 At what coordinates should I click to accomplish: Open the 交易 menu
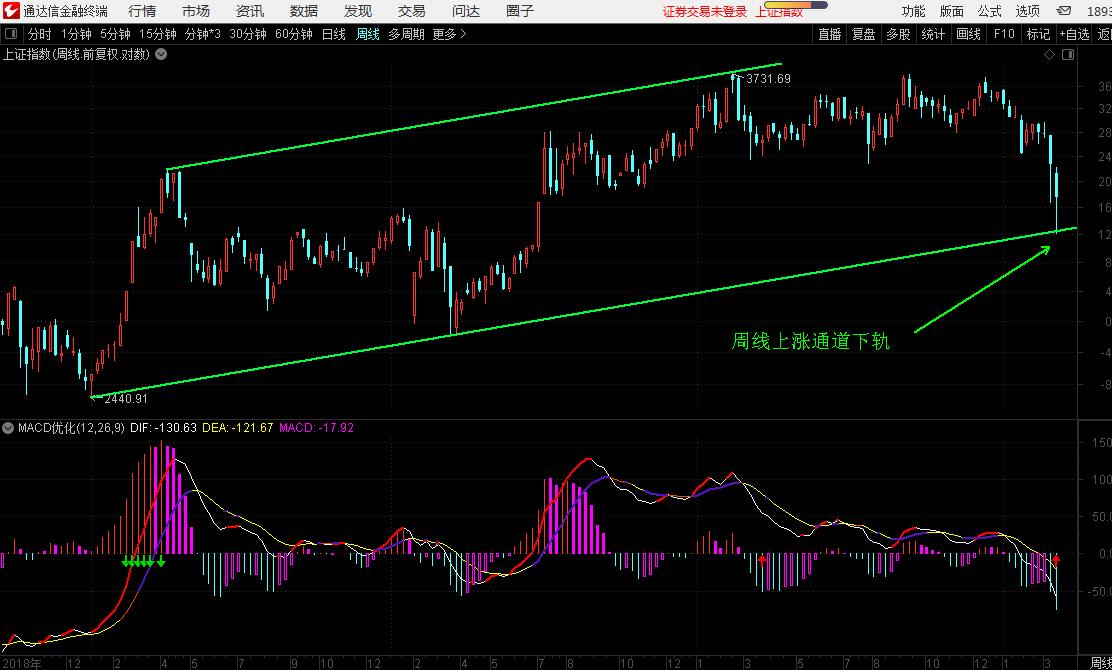pos(412,11)
